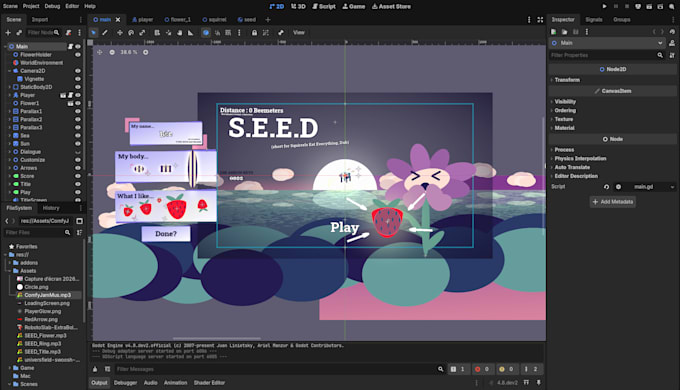The image size is (680, 390).
Task: Lock the selected node with padlock icon
Action: click(x=254, y=33)
